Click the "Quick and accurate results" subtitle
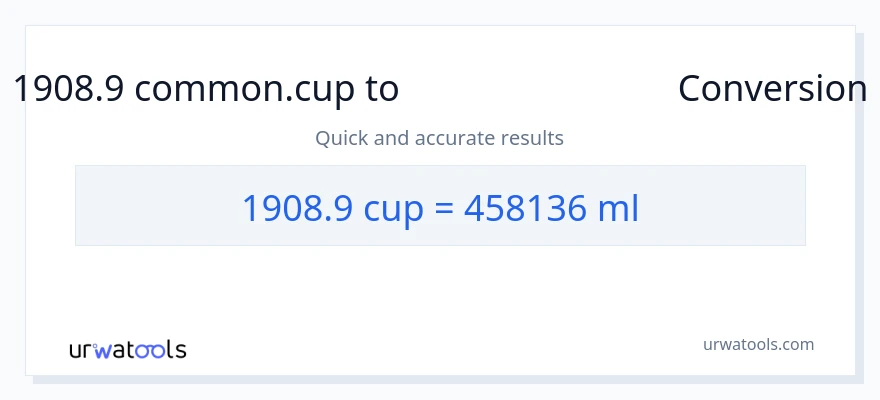The width and height of the screenshot is (880, 400). pos(439,138)
